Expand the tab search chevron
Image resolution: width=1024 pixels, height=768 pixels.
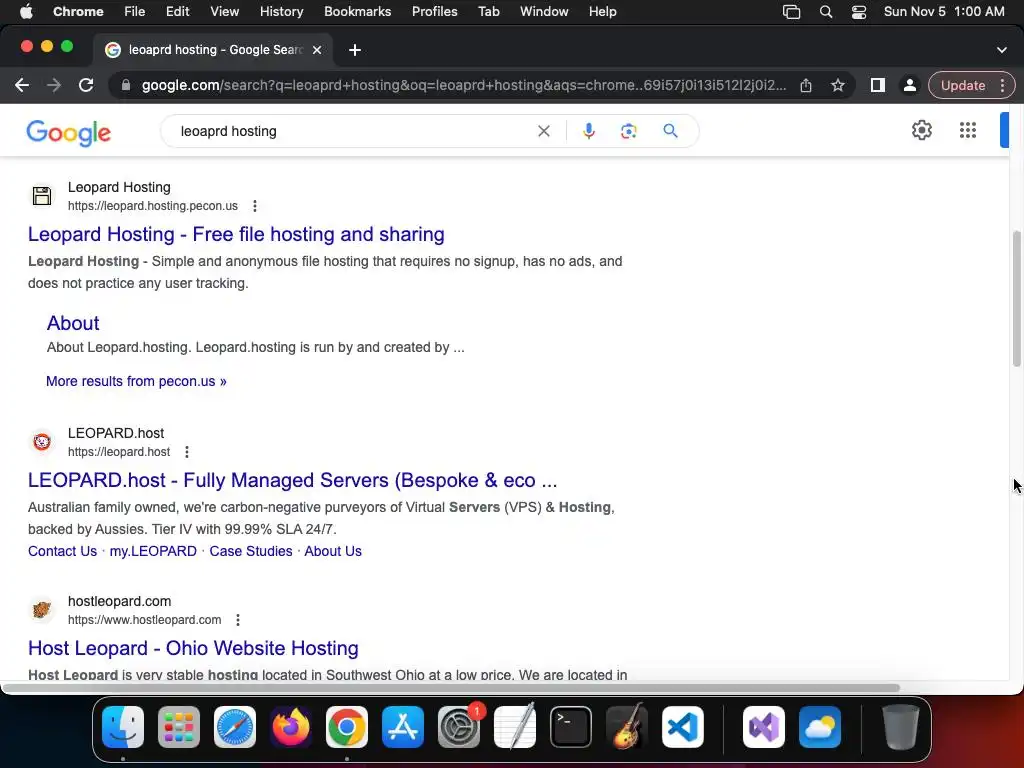click(x=1002, y=50)
